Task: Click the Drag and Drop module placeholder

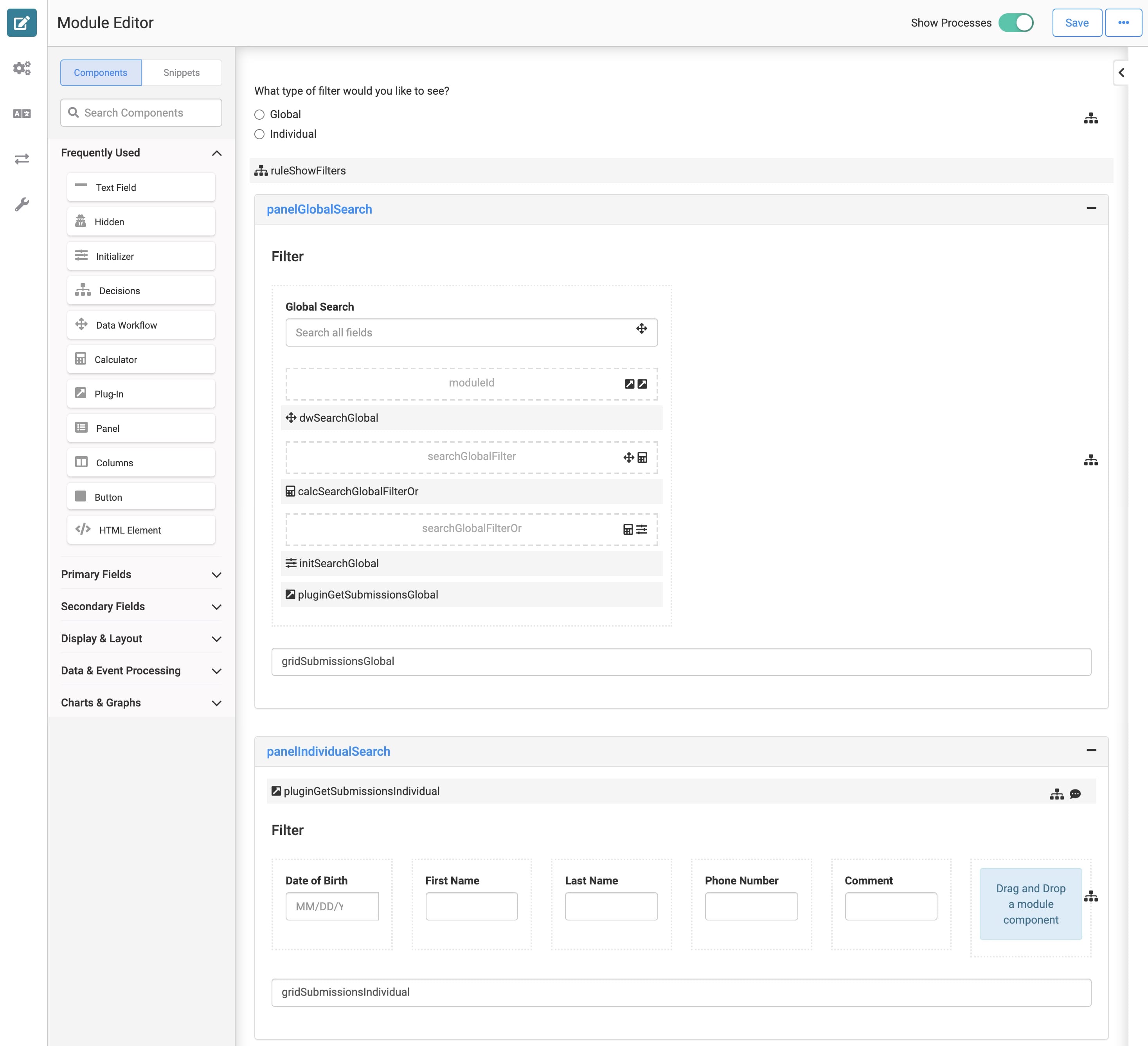Action: [x=1030, y=904]
